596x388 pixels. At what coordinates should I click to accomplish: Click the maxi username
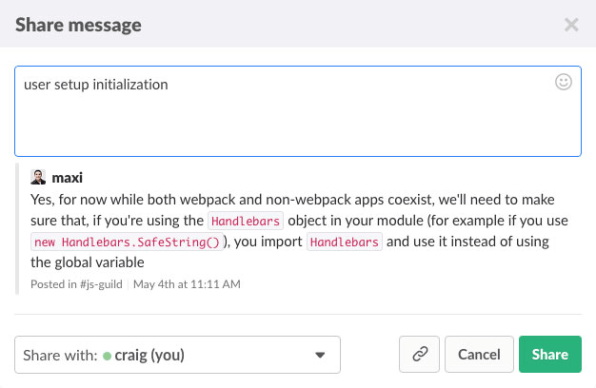coord(67,177)
